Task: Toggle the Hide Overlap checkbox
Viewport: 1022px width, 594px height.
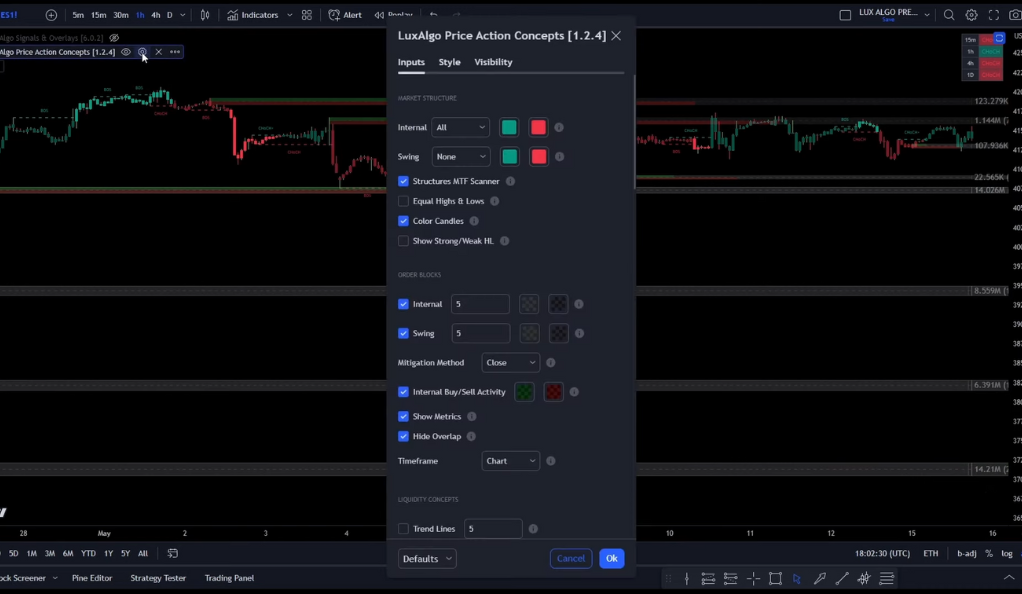Action: (x=403, y=436)
